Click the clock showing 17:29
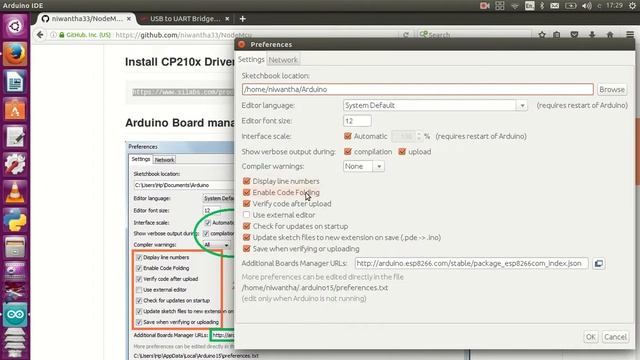 pyautogui.click(x=614, y=5)
